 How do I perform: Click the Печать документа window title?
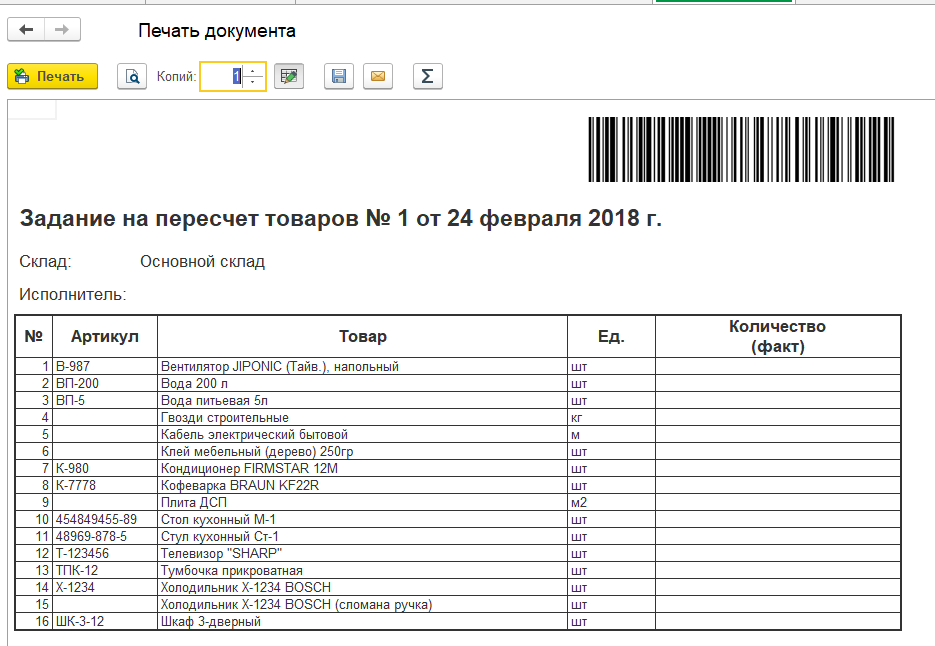[x=217, y=31]
